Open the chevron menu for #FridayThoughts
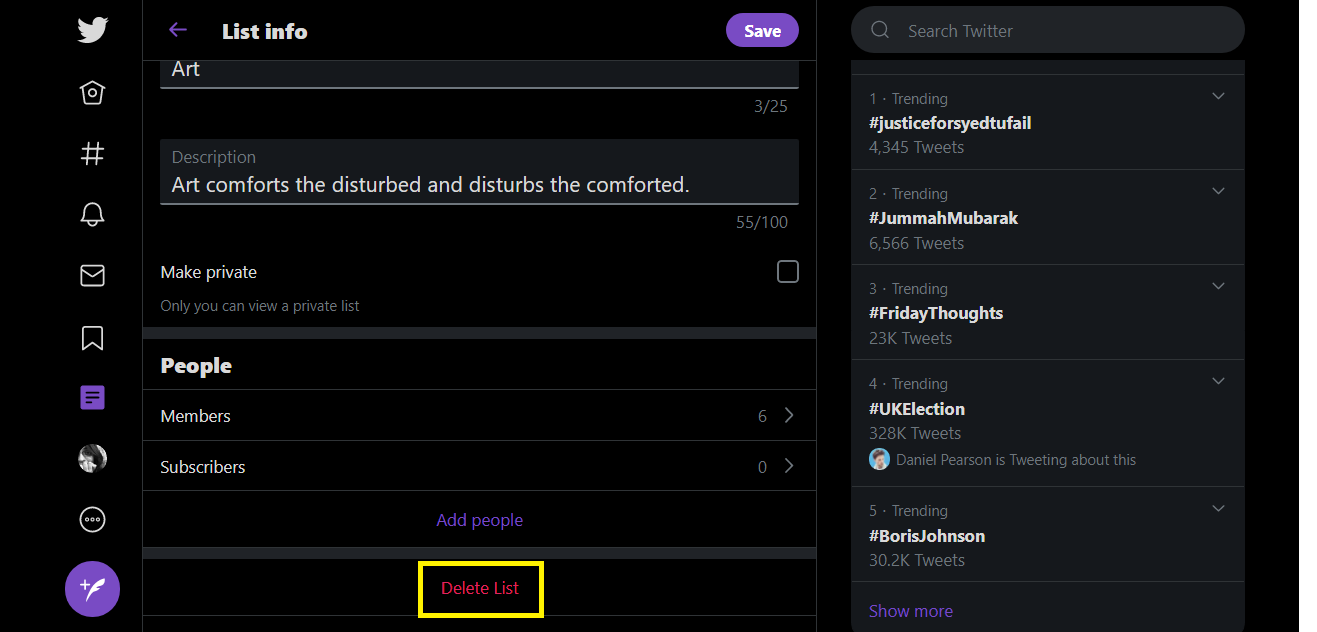This screenshot has width=1317, height=632. [x=1218, y=286]
